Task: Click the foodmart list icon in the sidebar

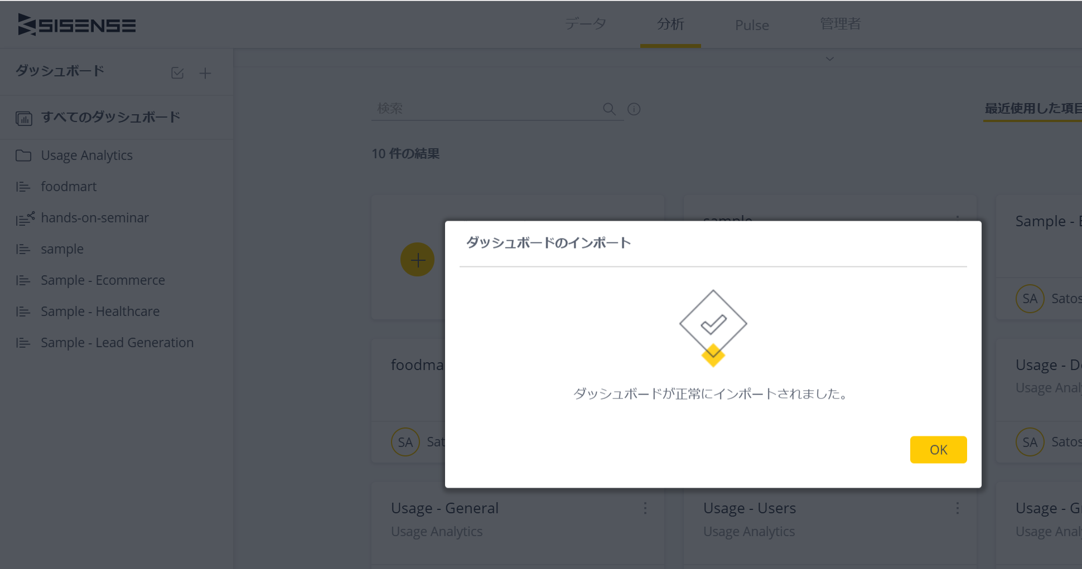Action: (x=23, y=187)
